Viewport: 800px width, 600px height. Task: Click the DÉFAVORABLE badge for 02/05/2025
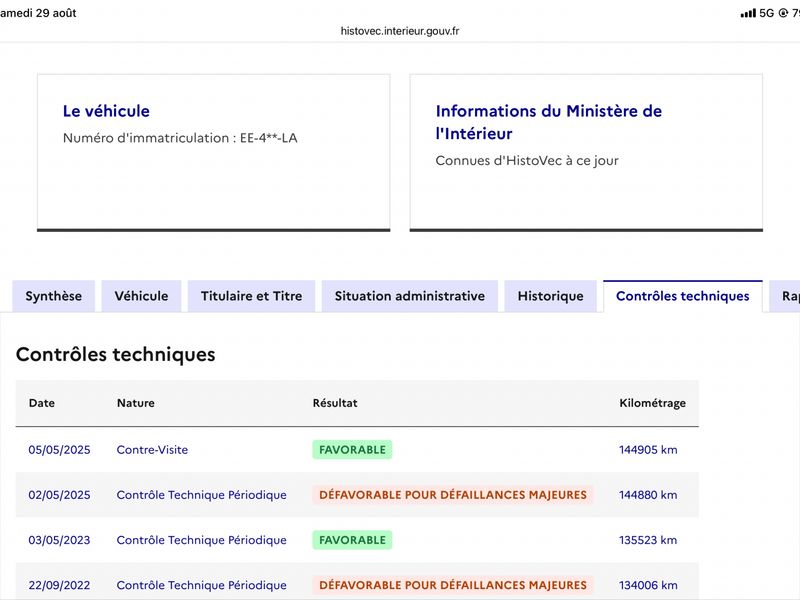pyautogui.click(x=453, y=494)
